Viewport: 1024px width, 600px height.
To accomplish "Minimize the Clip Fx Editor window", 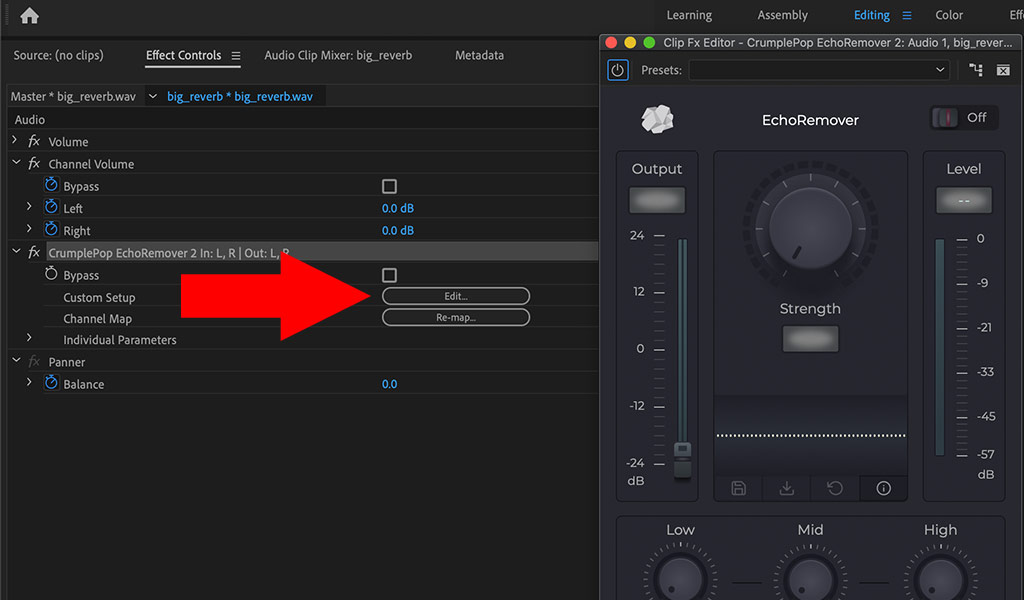I will 630,42.
